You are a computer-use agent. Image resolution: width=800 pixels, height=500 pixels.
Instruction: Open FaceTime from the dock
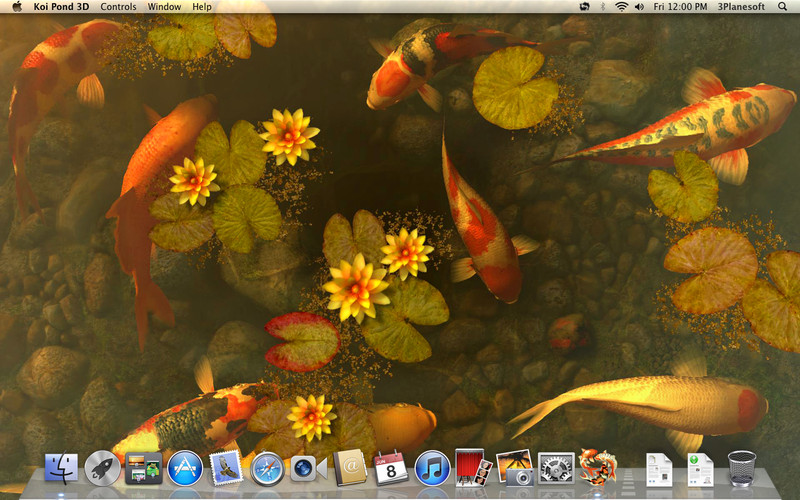pyautogui.click(x=309, y=467)
